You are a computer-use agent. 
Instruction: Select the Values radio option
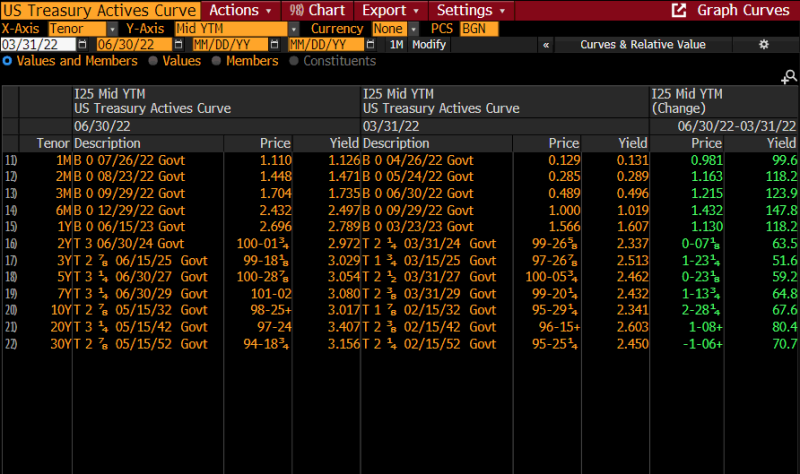pyautogui.click(x=153, y=61)
